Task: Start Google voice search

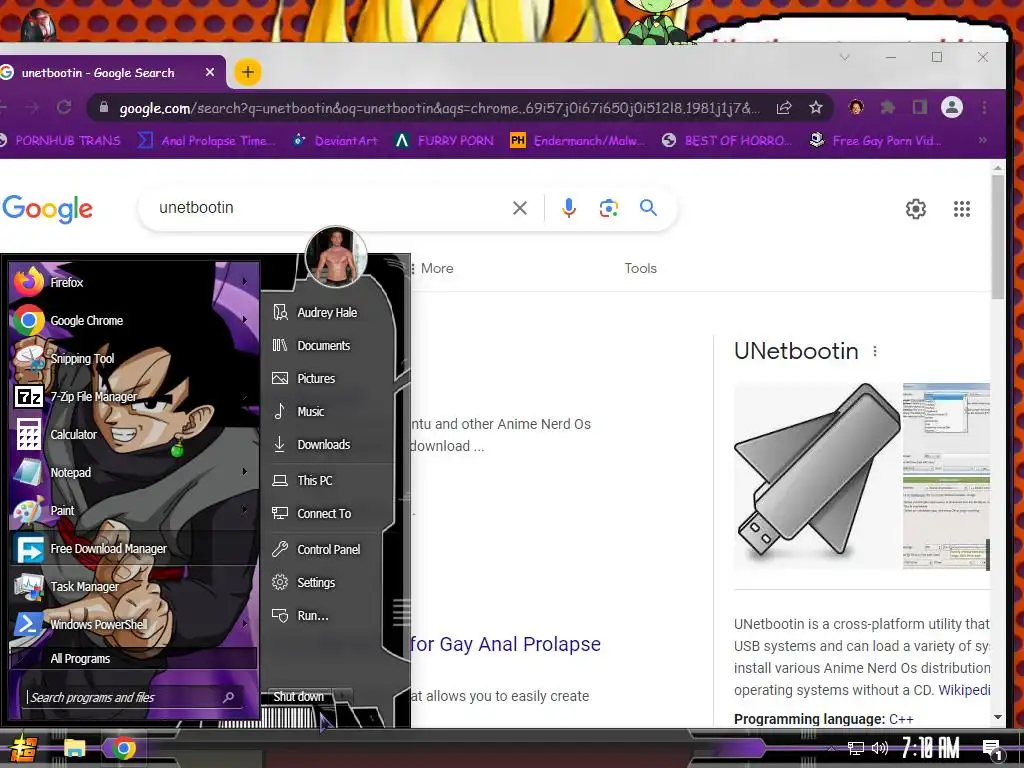Action: (569, 208)
